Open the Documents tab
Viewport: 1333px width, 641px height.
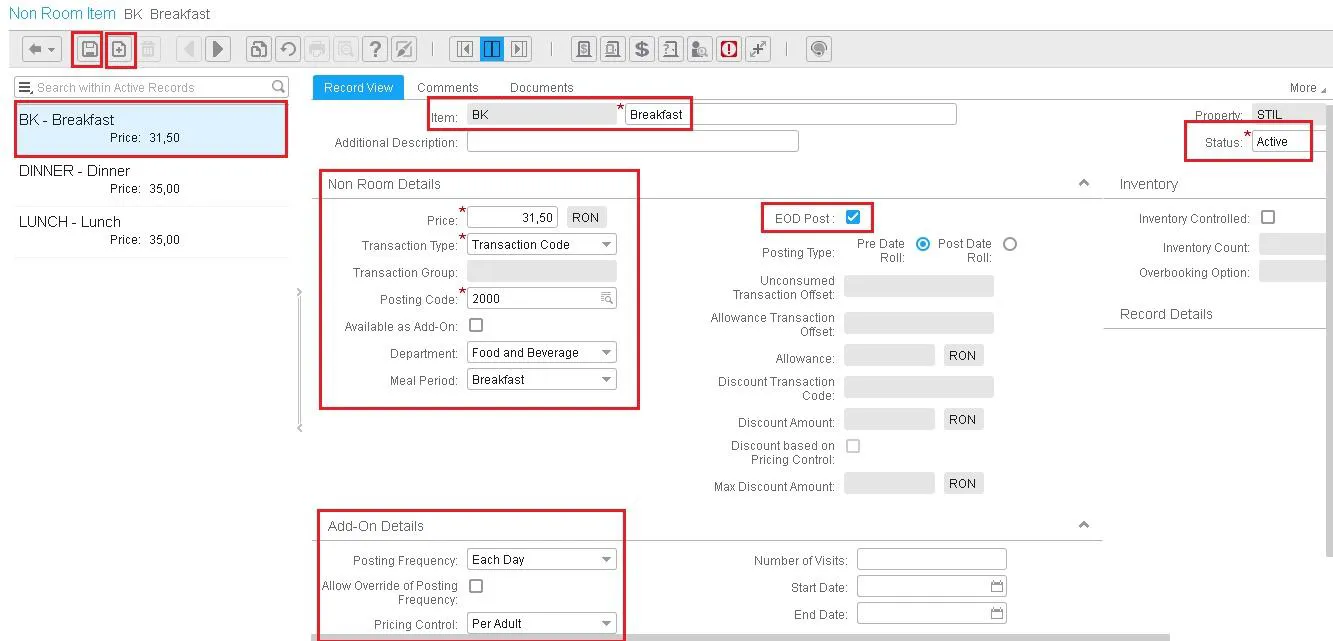tap(542, 87)
